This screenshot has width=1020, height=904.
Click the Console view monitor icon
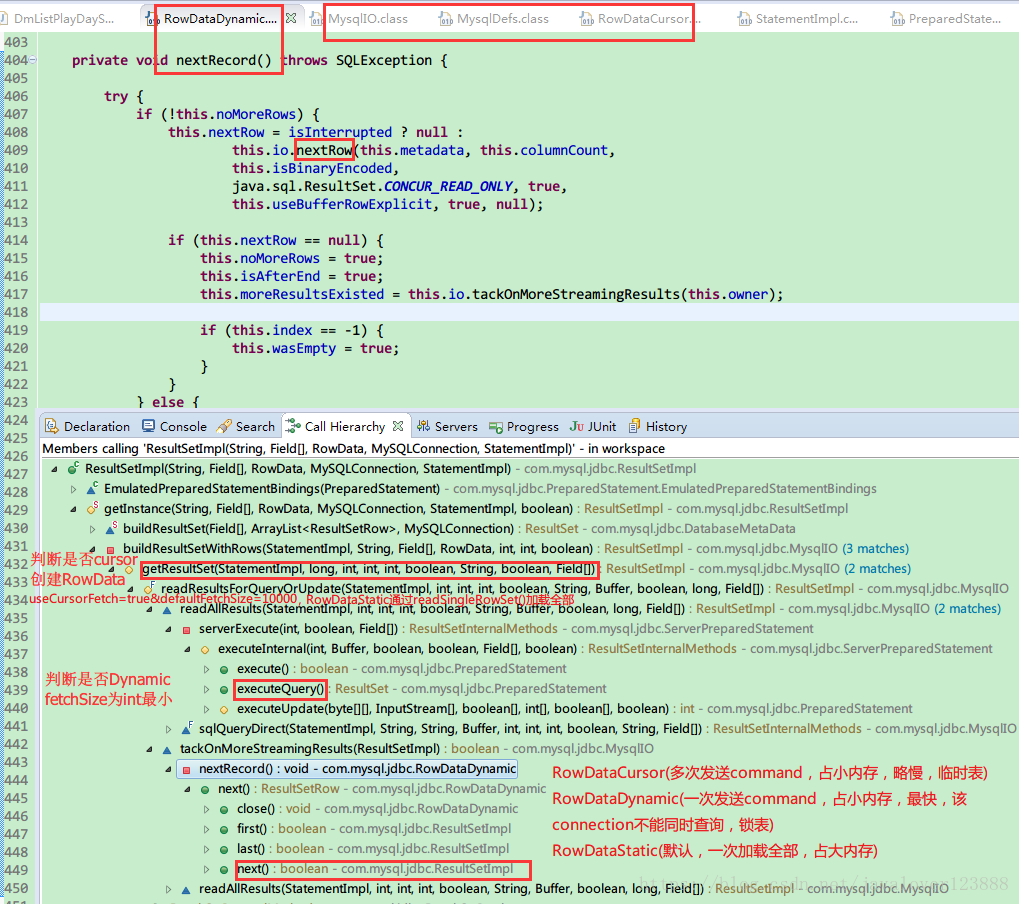pyautogui.click(x=148, y=426)
